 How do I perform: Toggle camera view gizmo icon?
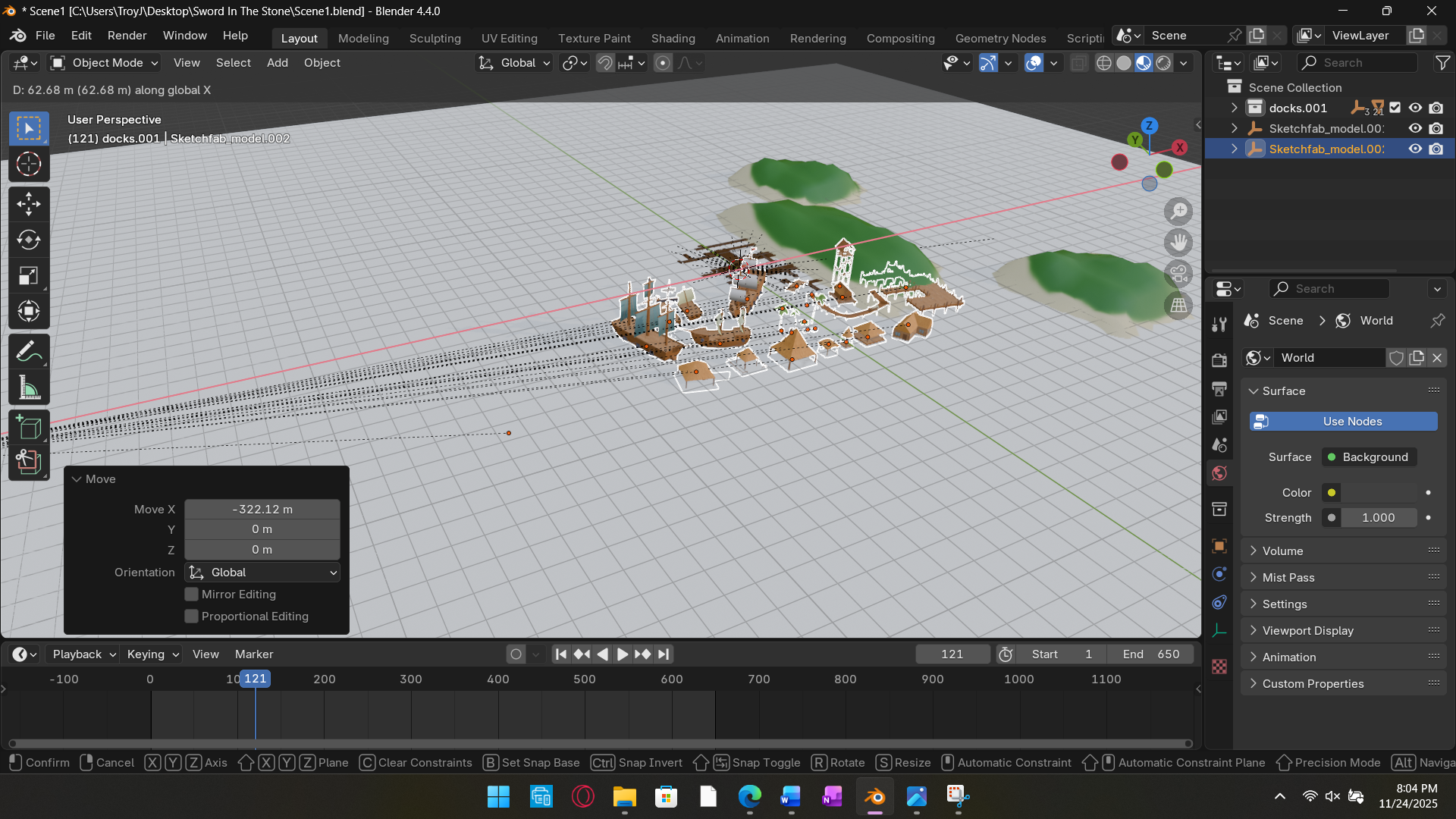[x=1178, y=274]
